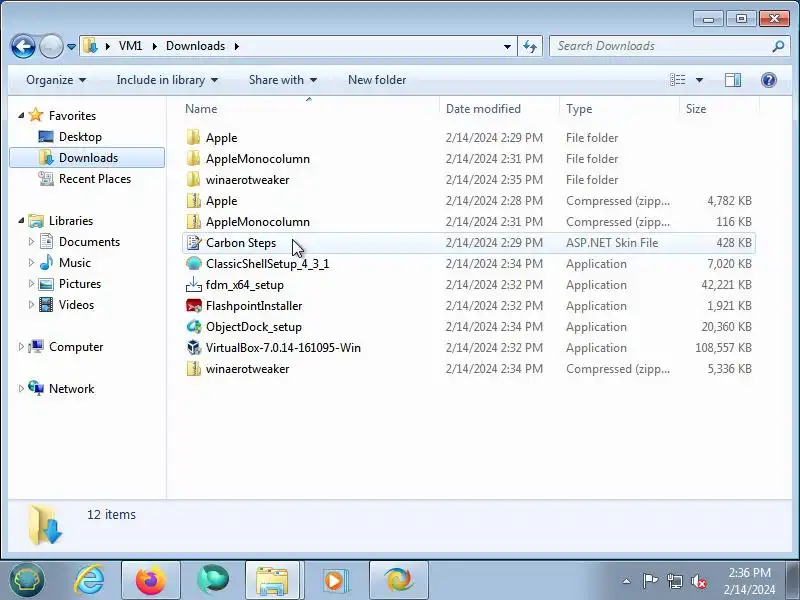Select the ClassicShellSetup_4_3_1 shell icon
Viewport: 800px width, 600px height.
(193, 263)
